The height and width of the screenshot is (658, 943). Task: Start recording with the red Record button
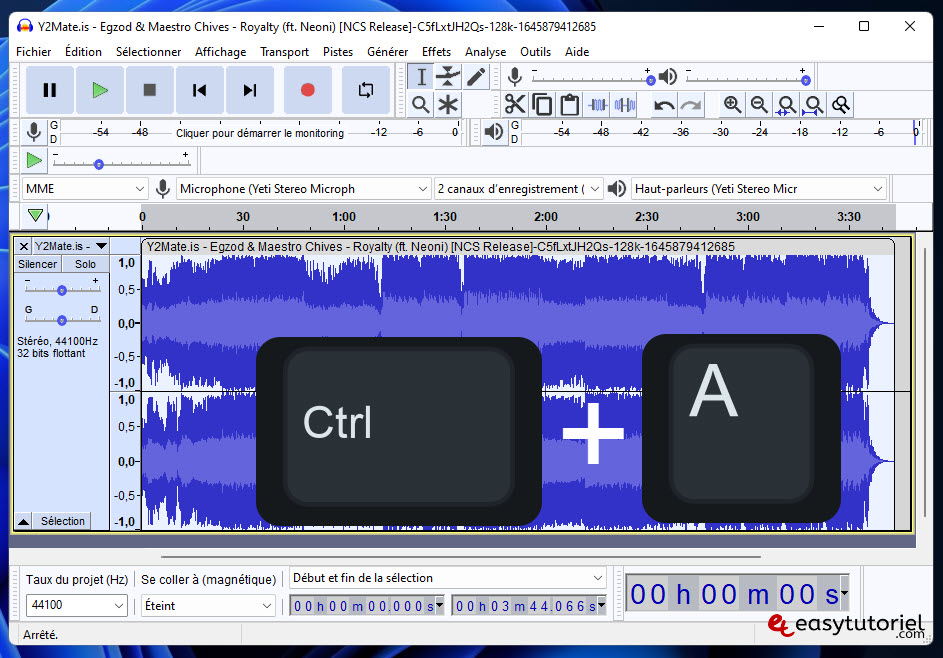[x=307, y=90]
